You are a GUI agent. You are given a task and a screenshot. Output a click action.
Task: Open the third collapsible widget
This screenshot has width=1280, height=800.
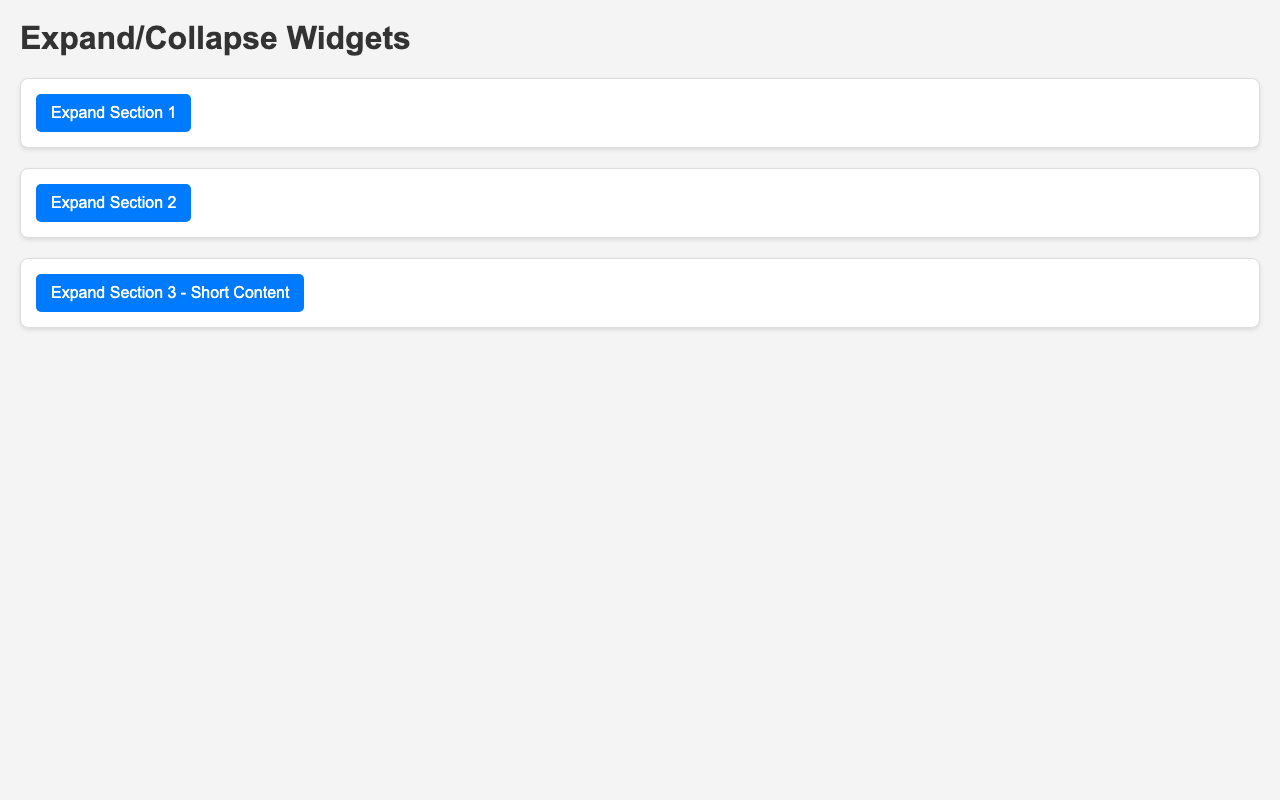pos(170,293)
